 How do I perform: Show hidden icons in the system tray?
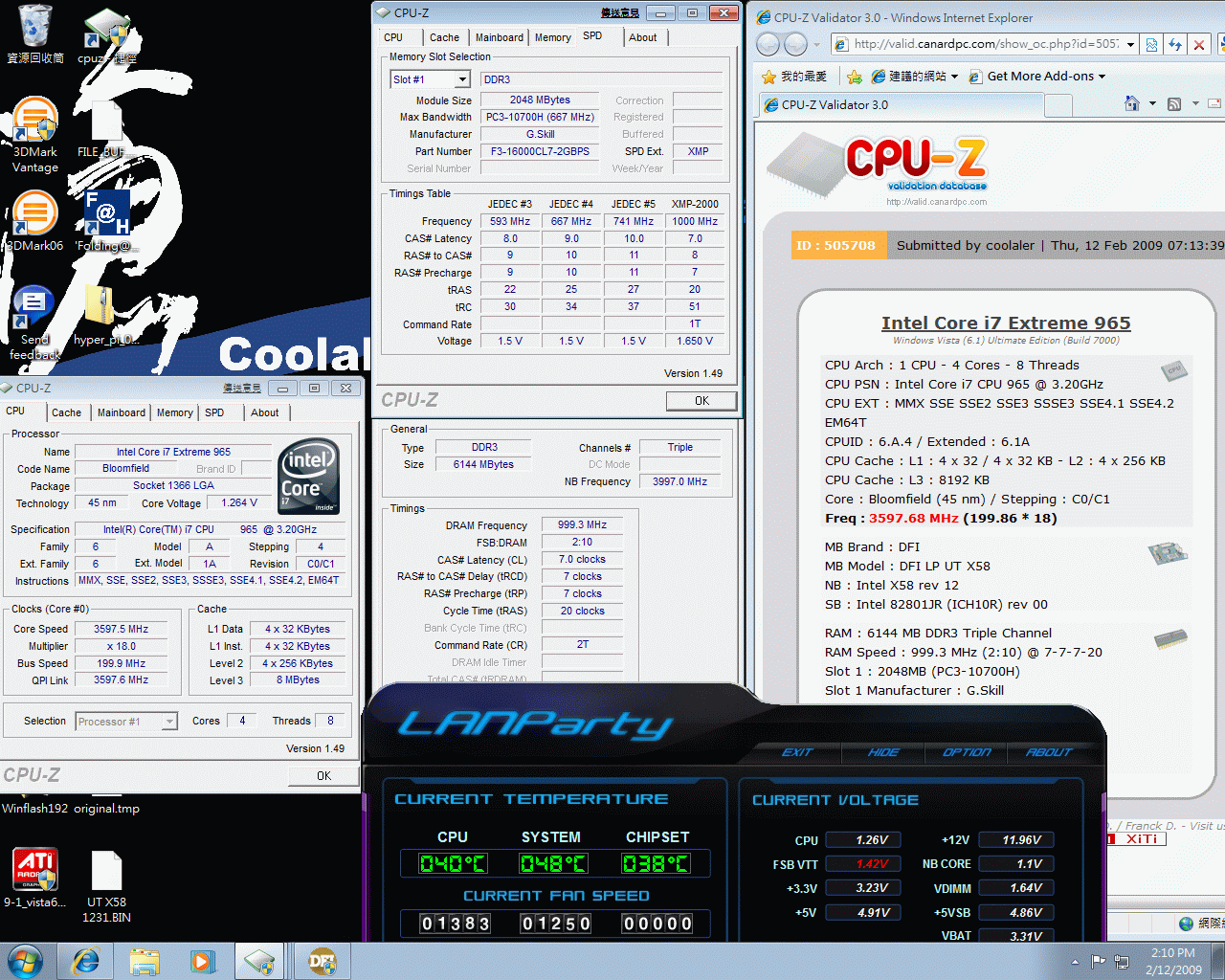(1075, 962)
